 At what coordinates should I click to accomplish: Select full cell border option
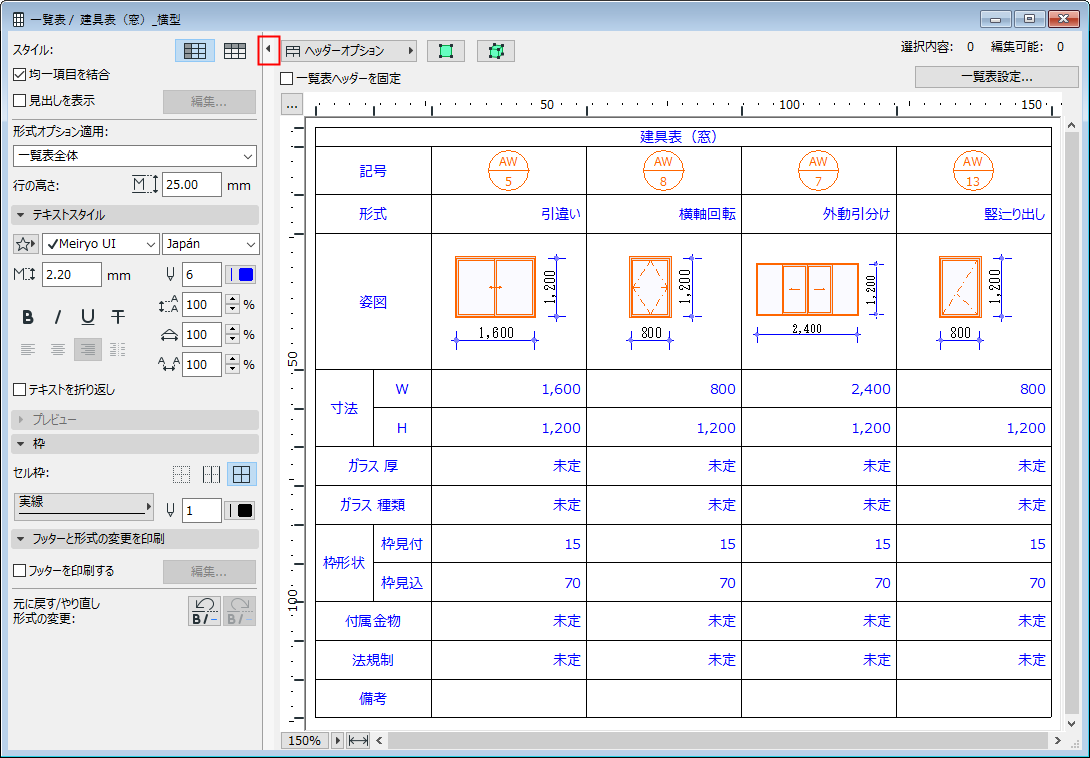coord(241,474)
